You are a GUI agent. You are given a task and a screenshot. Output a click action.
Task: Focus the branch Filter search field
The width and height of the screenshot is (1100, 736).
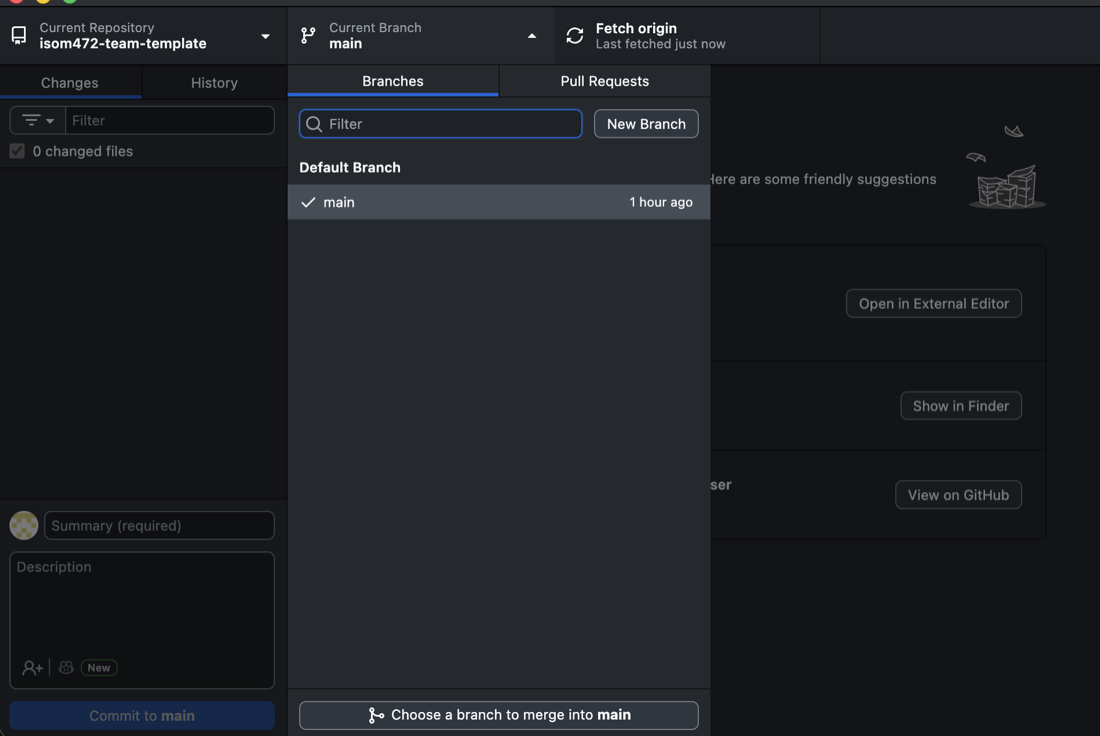[441, 123]
